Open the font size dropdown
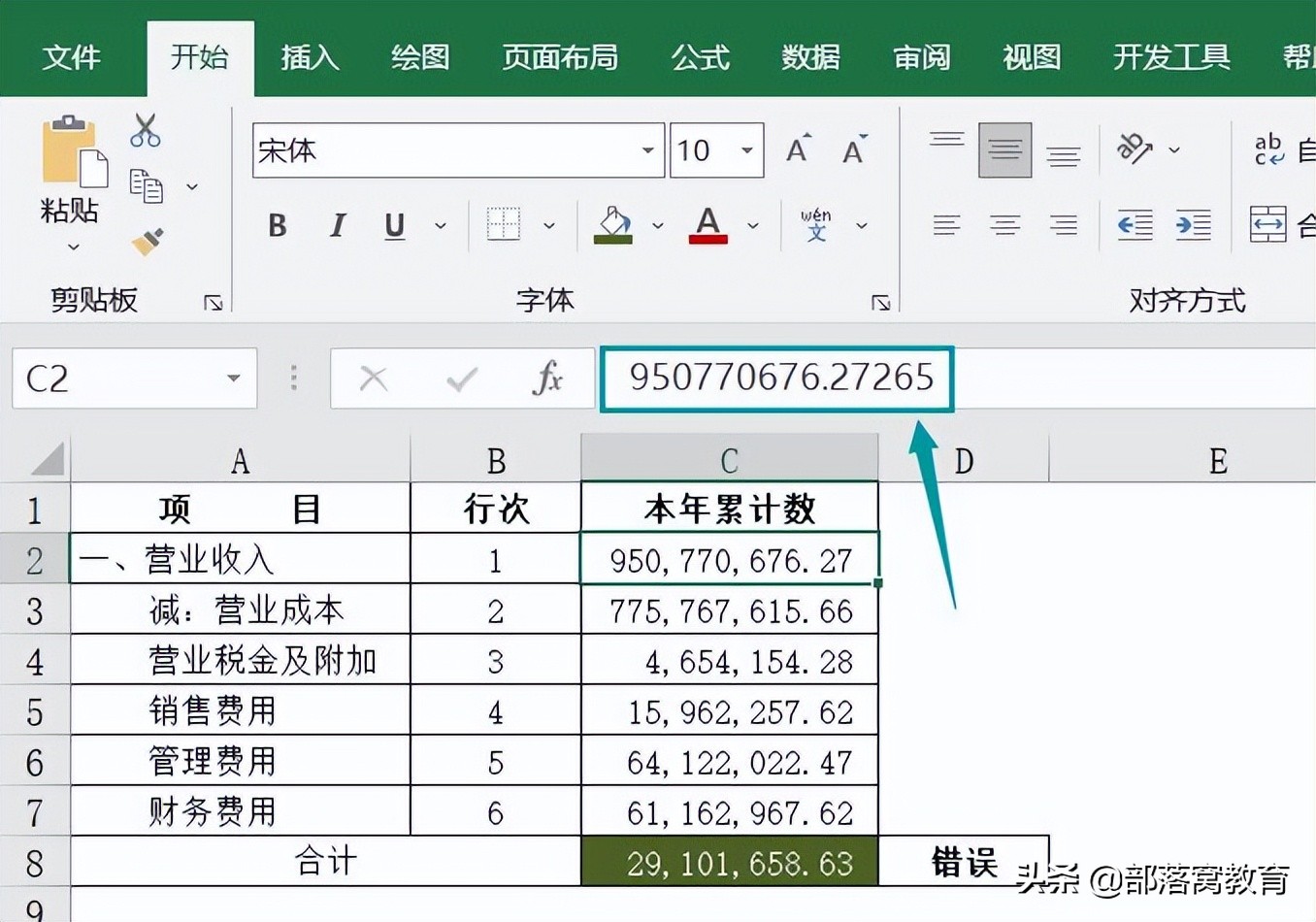The image size is (1316, 922). [747, 150]
